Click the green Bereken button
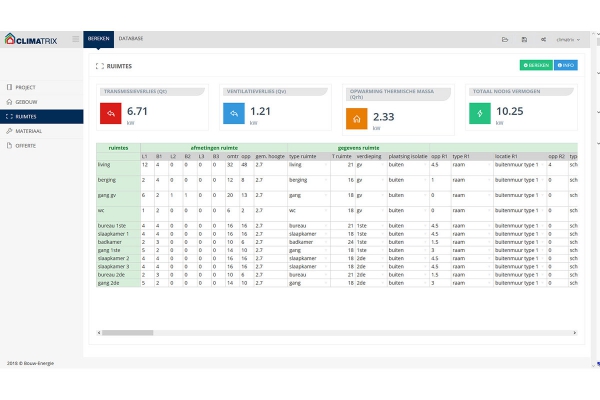The height and width of the screenshot is (400, 600). [x=536, y=65]
